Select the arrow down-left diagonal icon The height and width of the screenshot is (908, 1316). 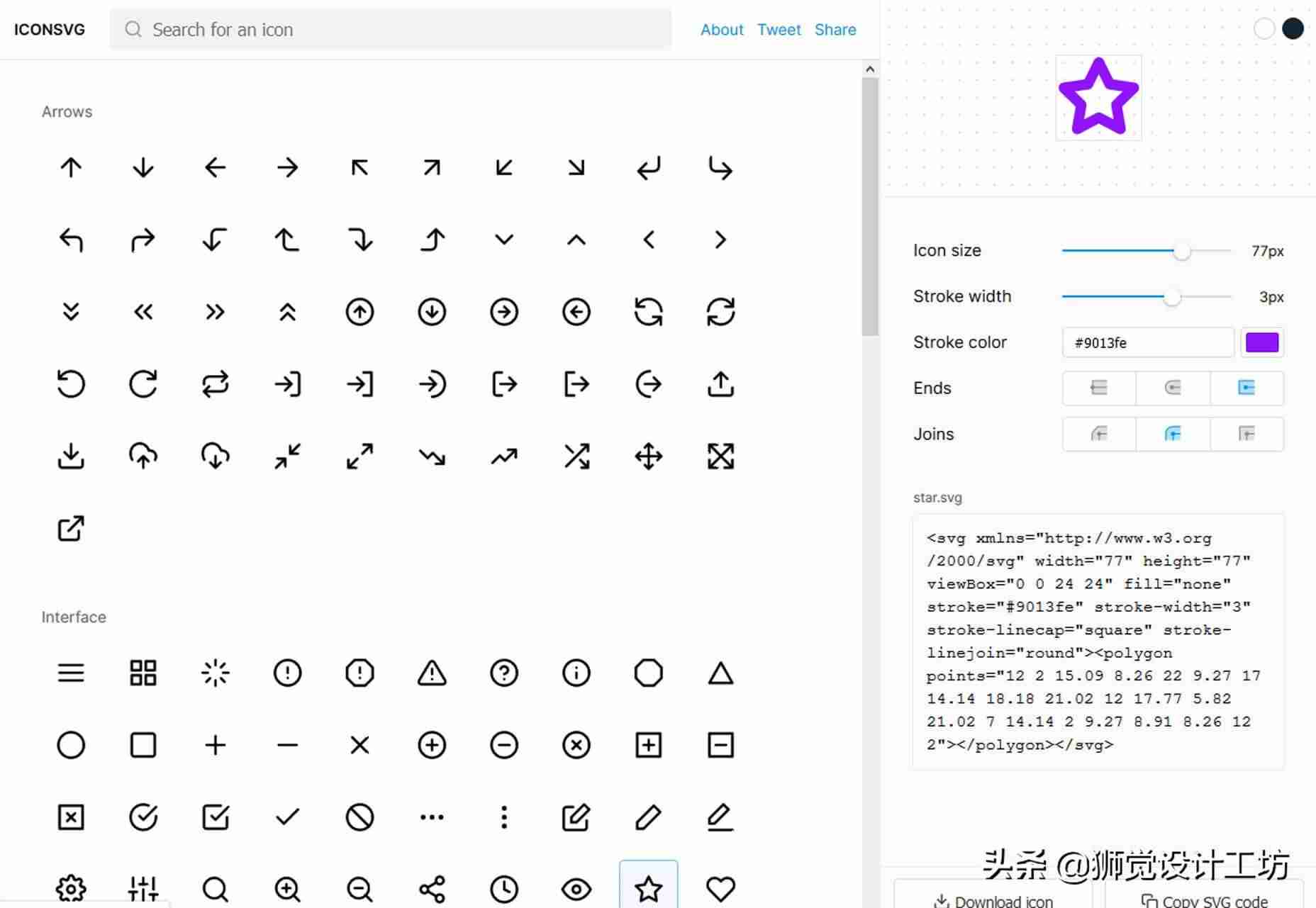click(x=504, y=168)
